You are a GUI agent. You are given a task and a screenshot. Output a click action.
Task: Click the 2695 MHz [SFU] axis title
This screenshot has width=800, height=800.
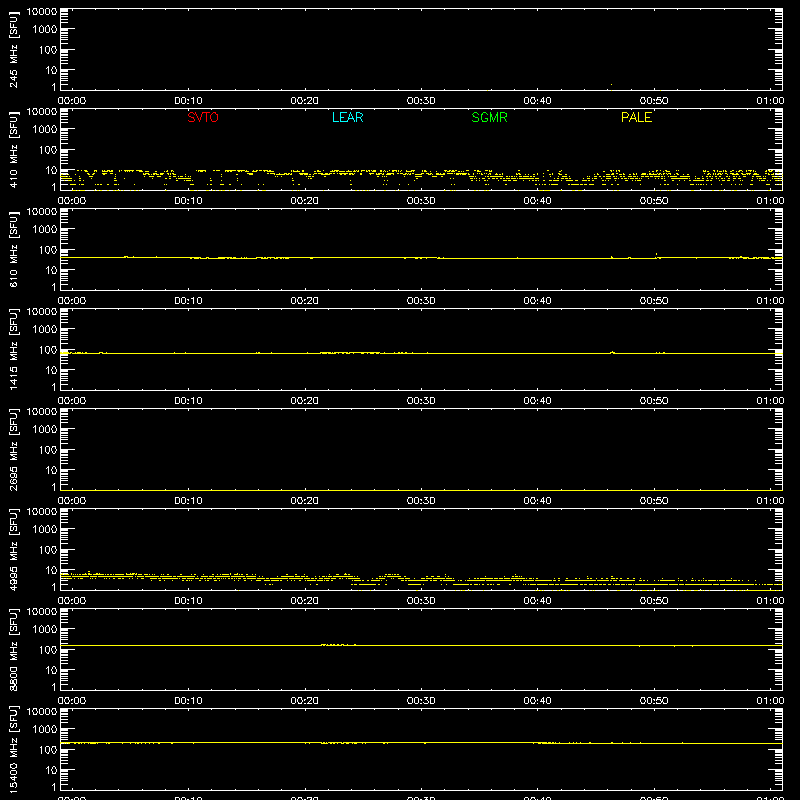point(13,450)
